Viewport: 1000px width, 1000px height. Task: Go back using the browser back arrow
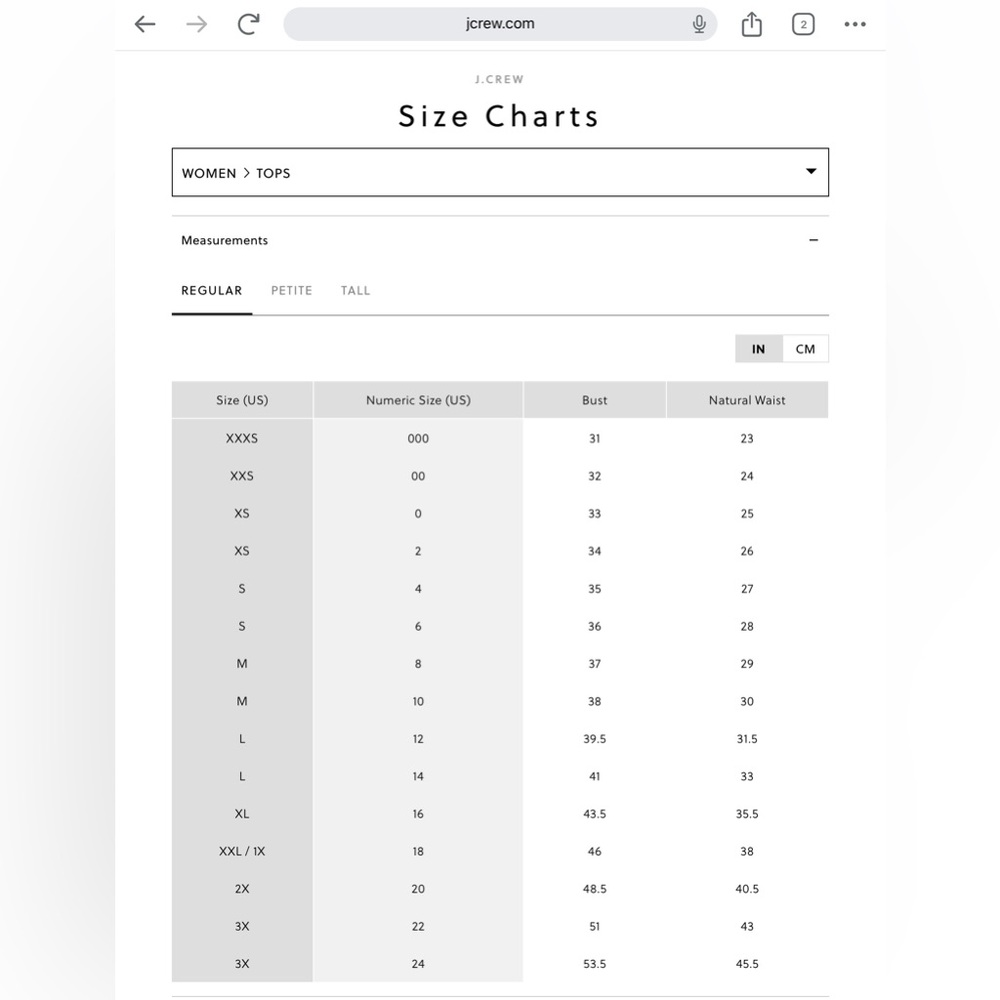tap(145, 24)
